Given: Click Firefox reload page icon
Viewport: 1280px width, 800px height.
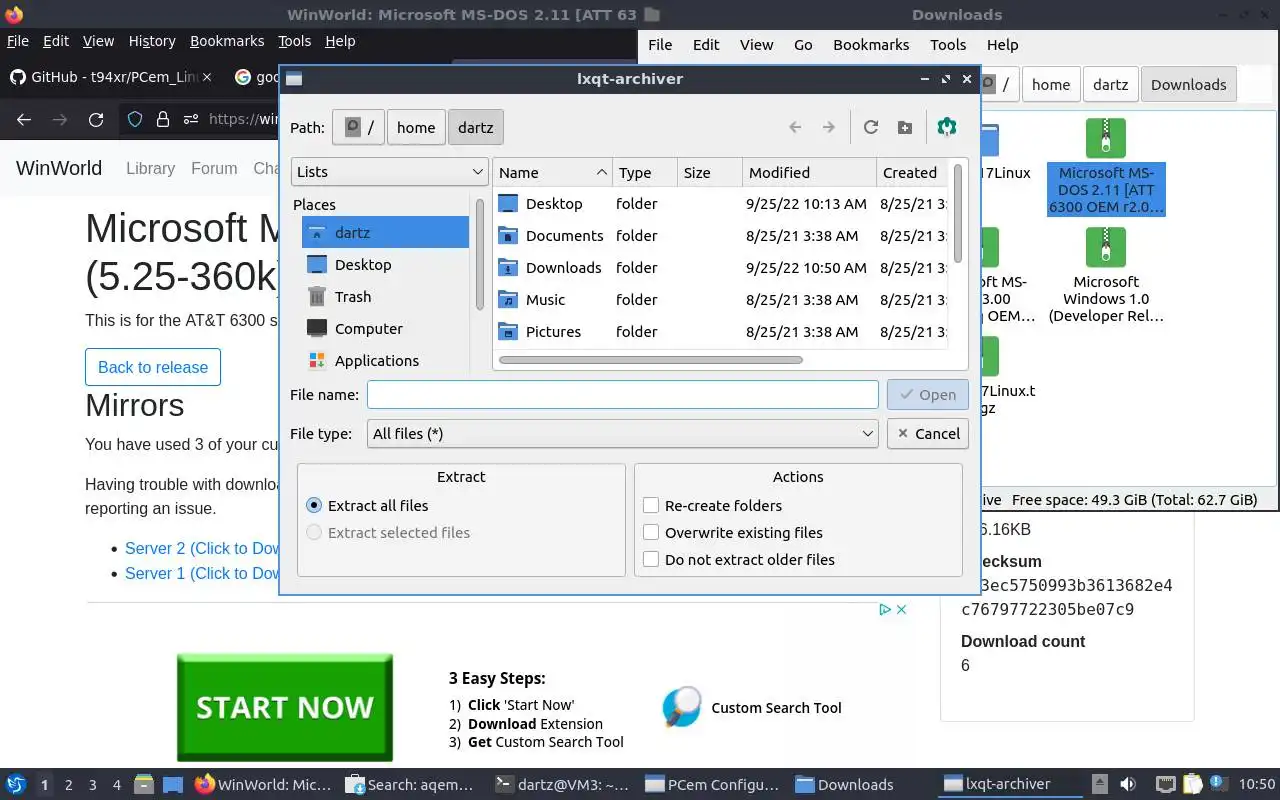Looking at the screenshot, I should pos(96,119).
